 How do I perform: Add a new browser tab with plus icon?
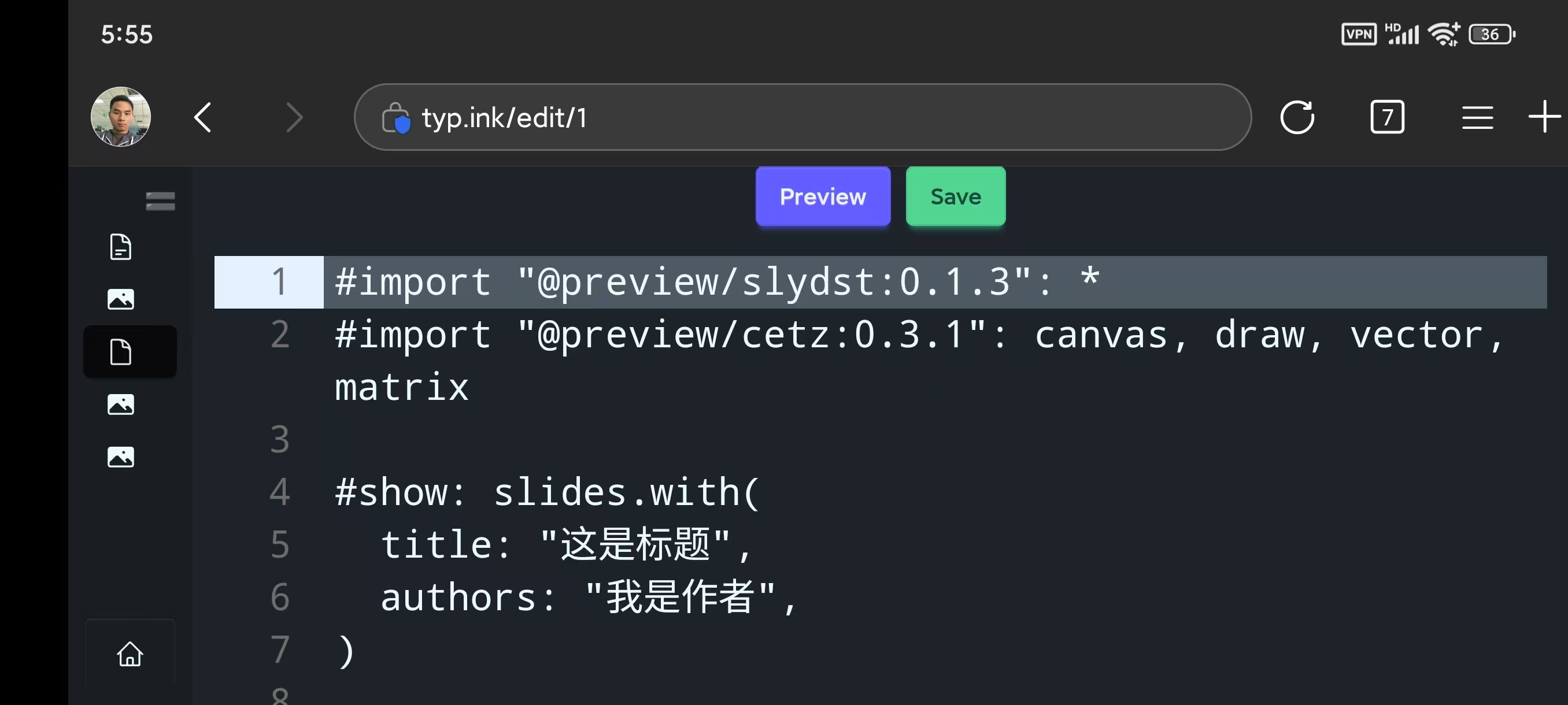tap(1544, 116)
